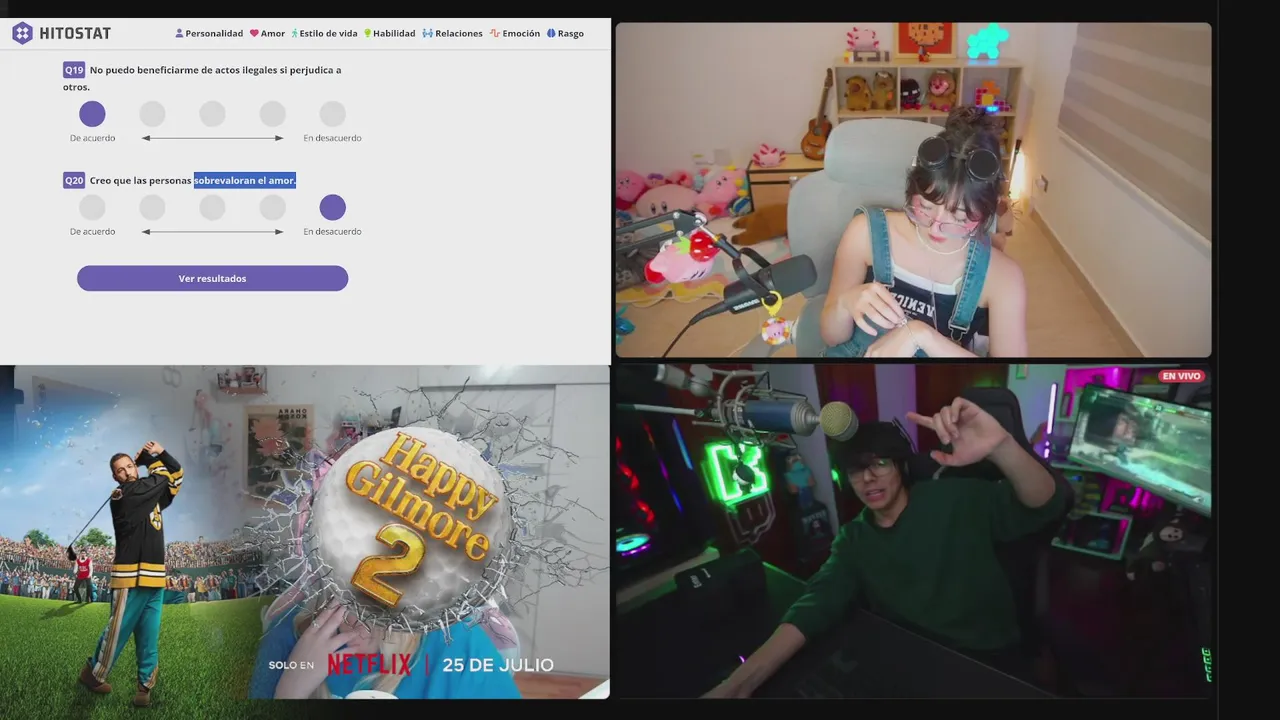Open the Rasgo menu item
1280x720 pixels.
(x=565, y=33)
